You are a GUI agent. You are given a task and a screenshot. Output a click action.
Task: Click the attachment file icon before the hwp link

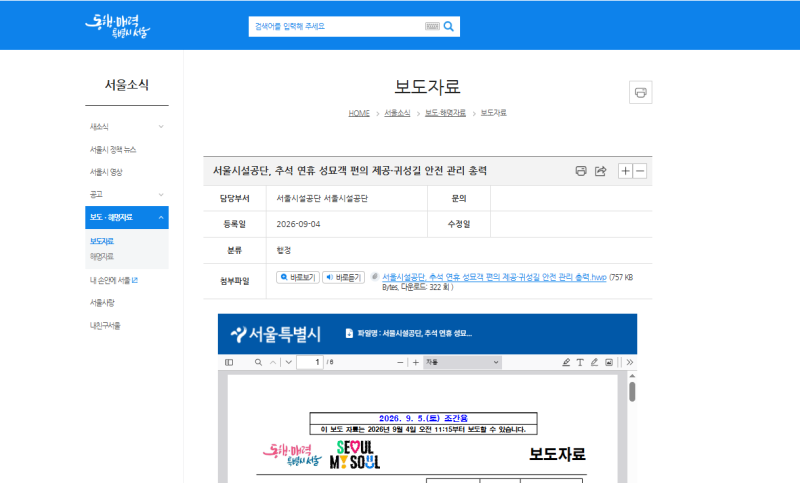374,276
